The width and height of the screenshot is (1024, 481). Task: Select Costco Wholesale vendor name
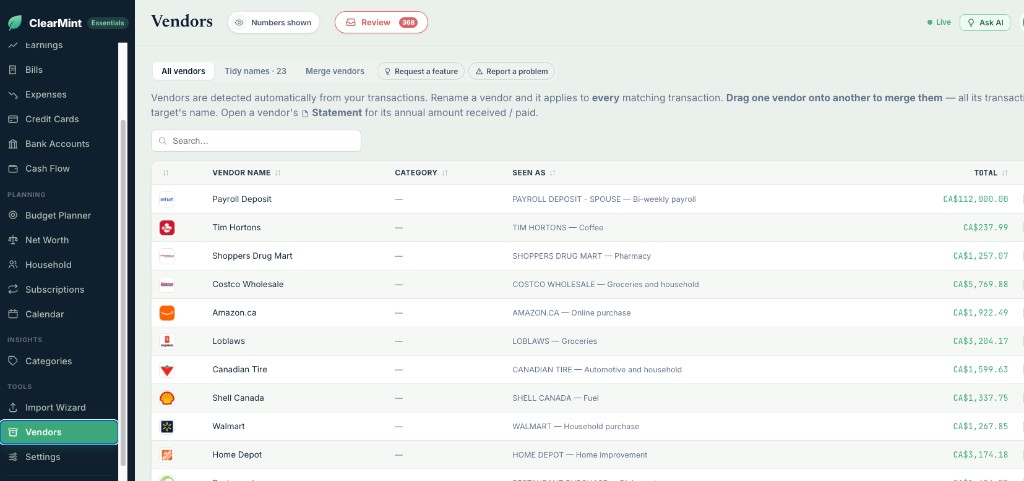tap(248, 285)
